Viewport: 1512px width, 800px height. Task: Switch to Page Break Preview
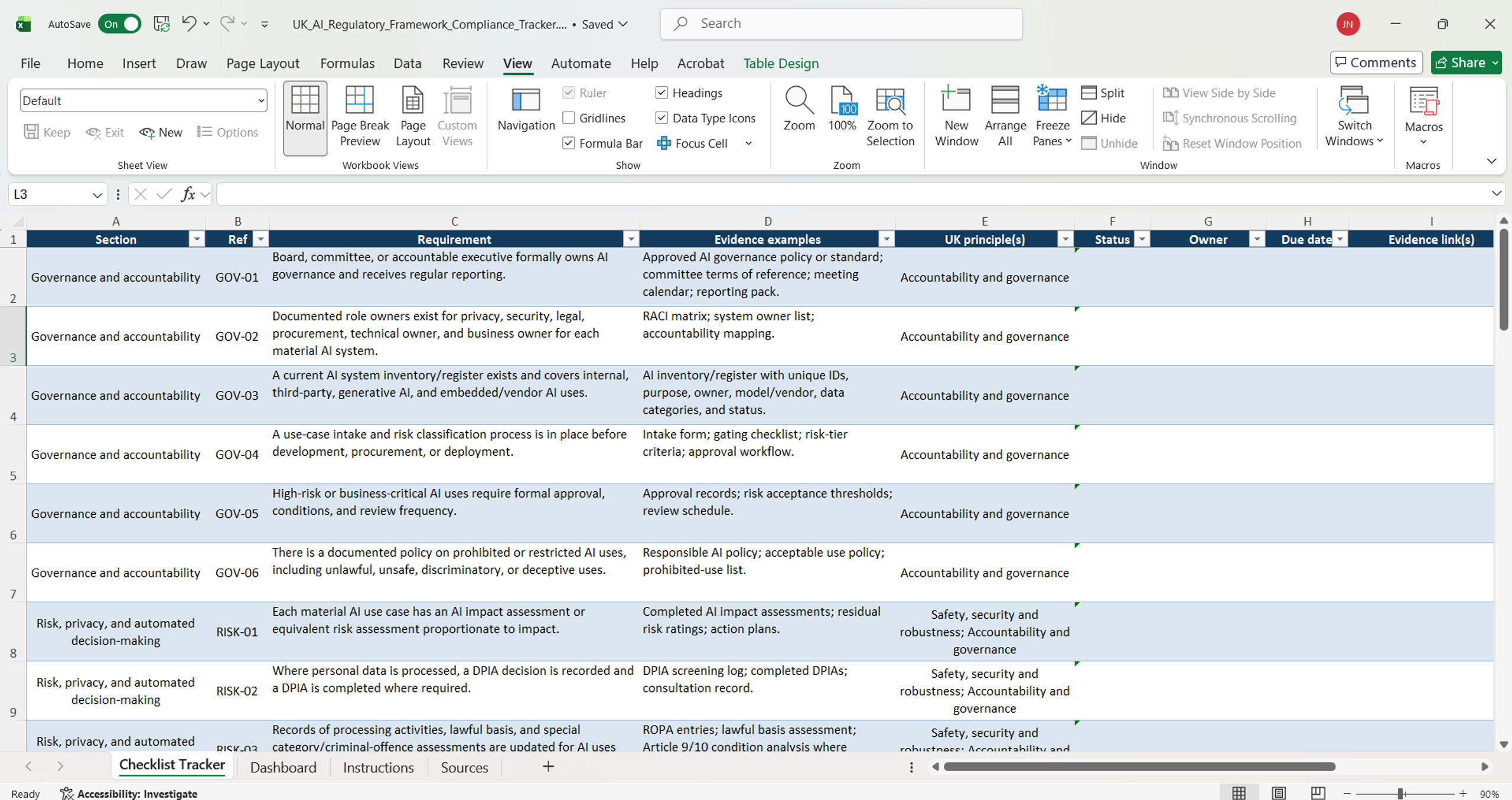point(360,117)
